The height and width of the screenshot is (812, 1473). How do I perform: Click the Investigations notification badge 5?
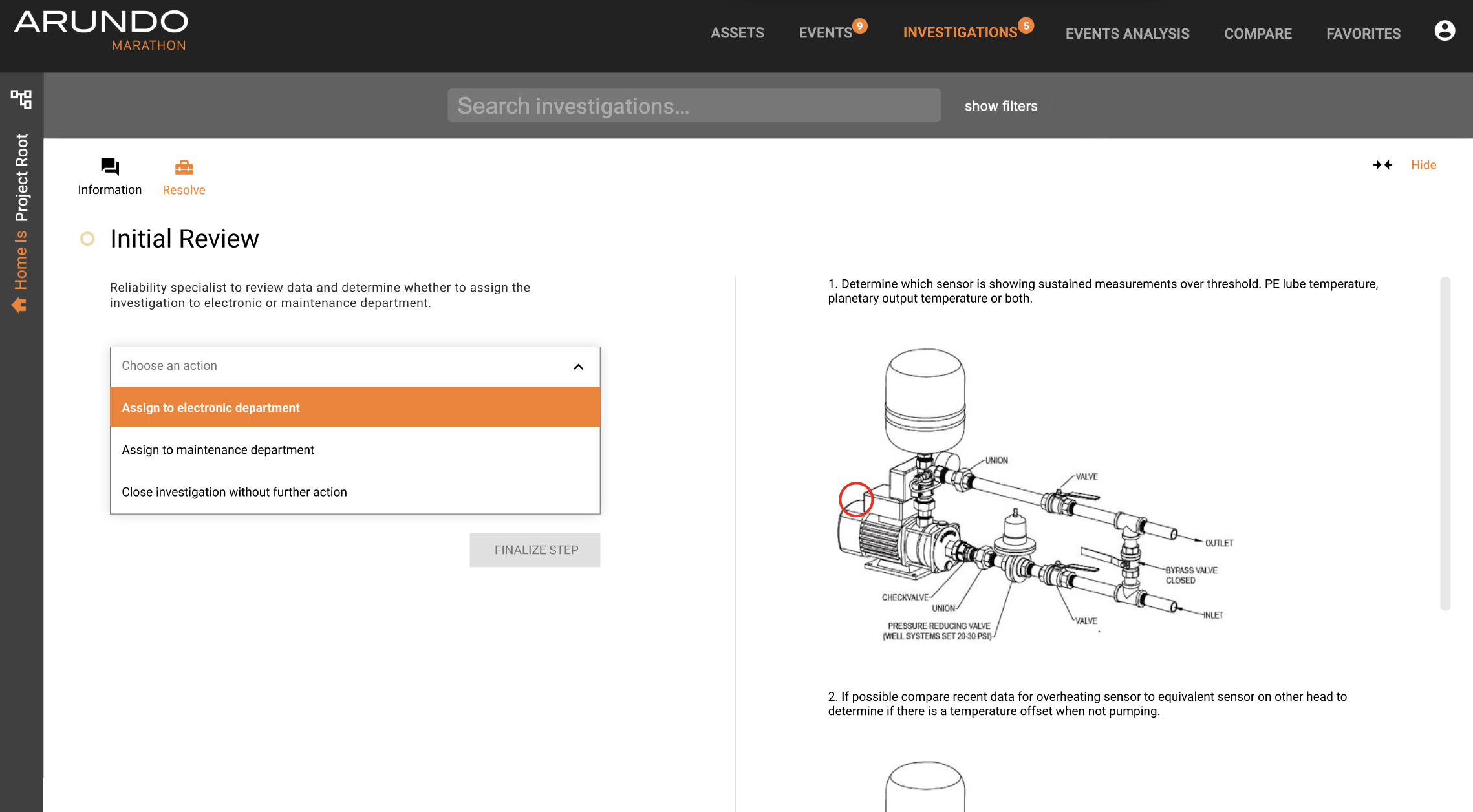pyautogui.click(x=1026, y=26)
